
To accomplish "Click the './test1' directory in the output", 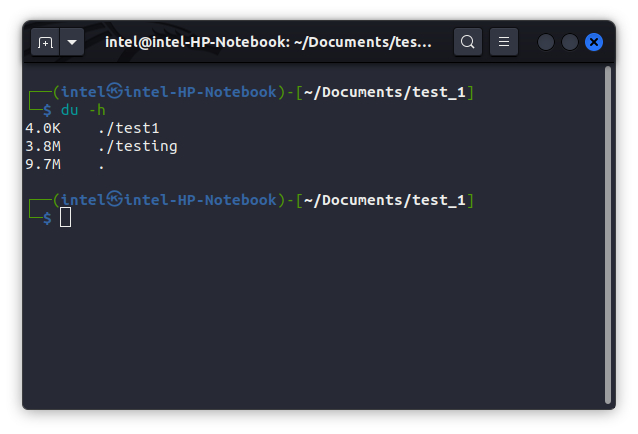I will (128, 128).
